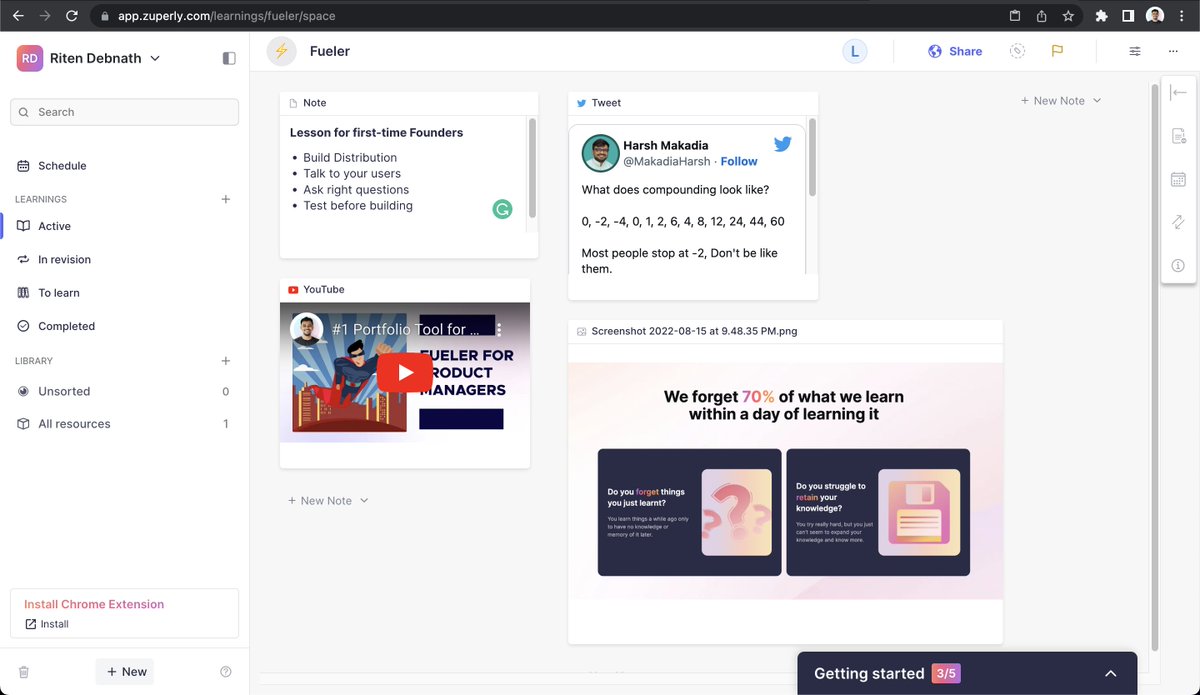1200x695 pixels.
Task: Click the Follow link in the tweet
Action: pyautogui.click(x=739, y=161)
